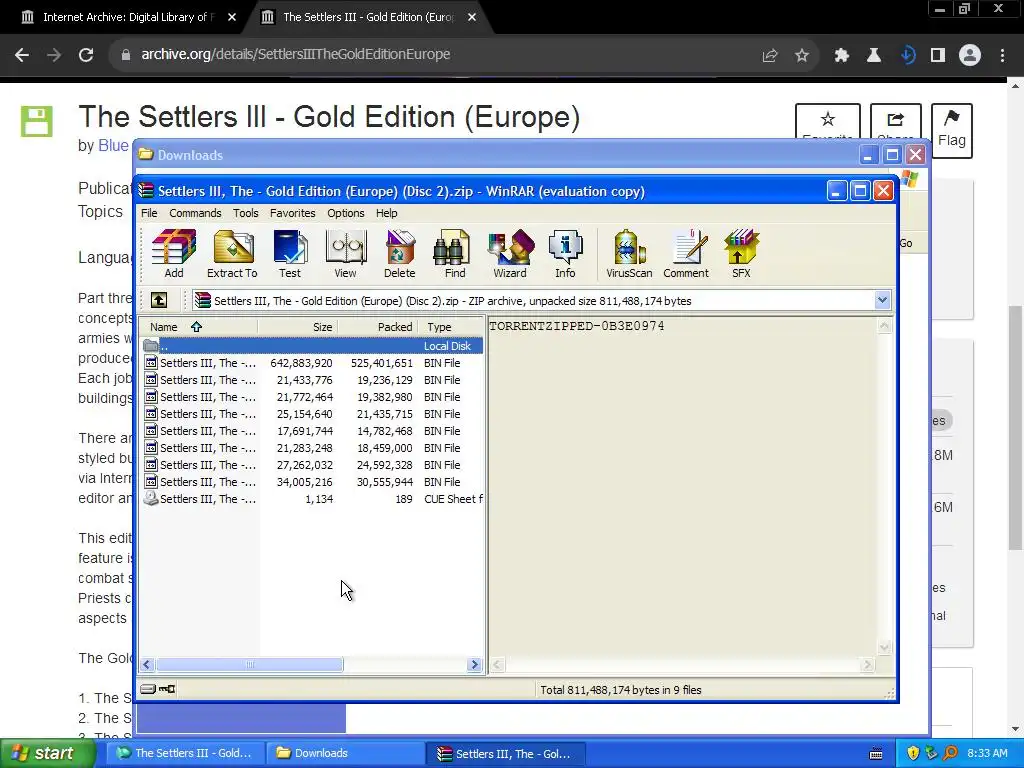Open Chrome extensions puzzle icon
This screenshot has height=768, width=1024.
(x=841, y=55)
